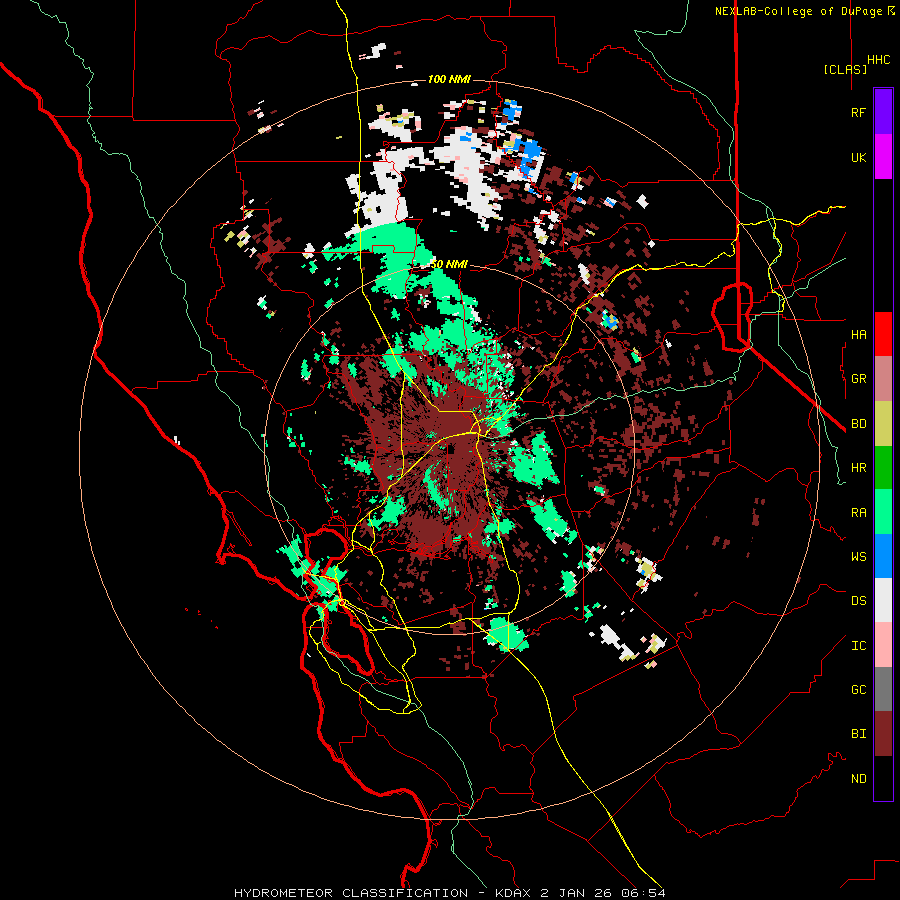Click the WS blue legend swatch
This screenshot has height=900, width=900.
click(883, 556)
